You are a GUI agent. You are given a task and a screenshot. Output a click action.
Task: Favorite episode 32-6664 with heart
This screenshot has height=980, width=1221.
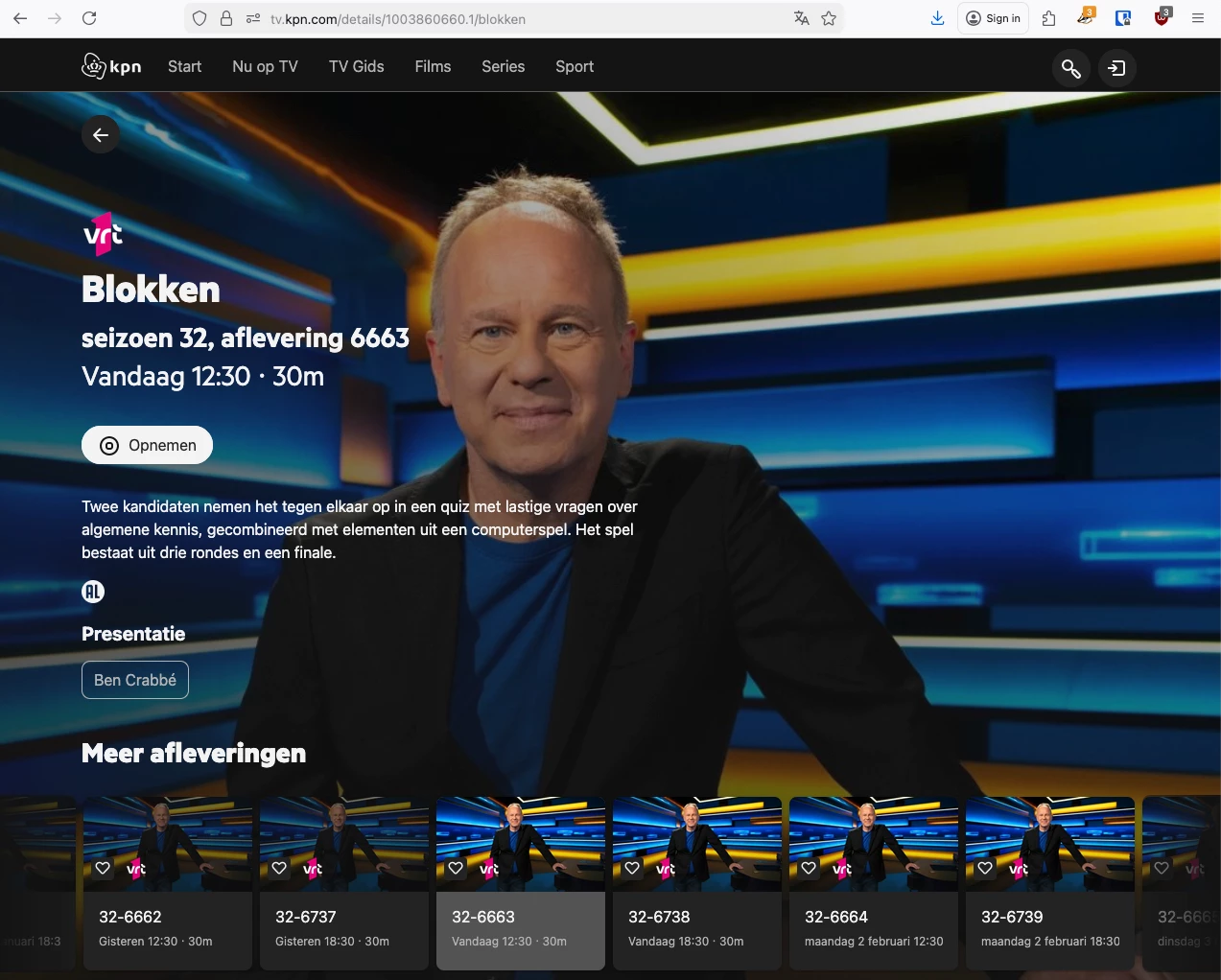(x=809, y=868)
